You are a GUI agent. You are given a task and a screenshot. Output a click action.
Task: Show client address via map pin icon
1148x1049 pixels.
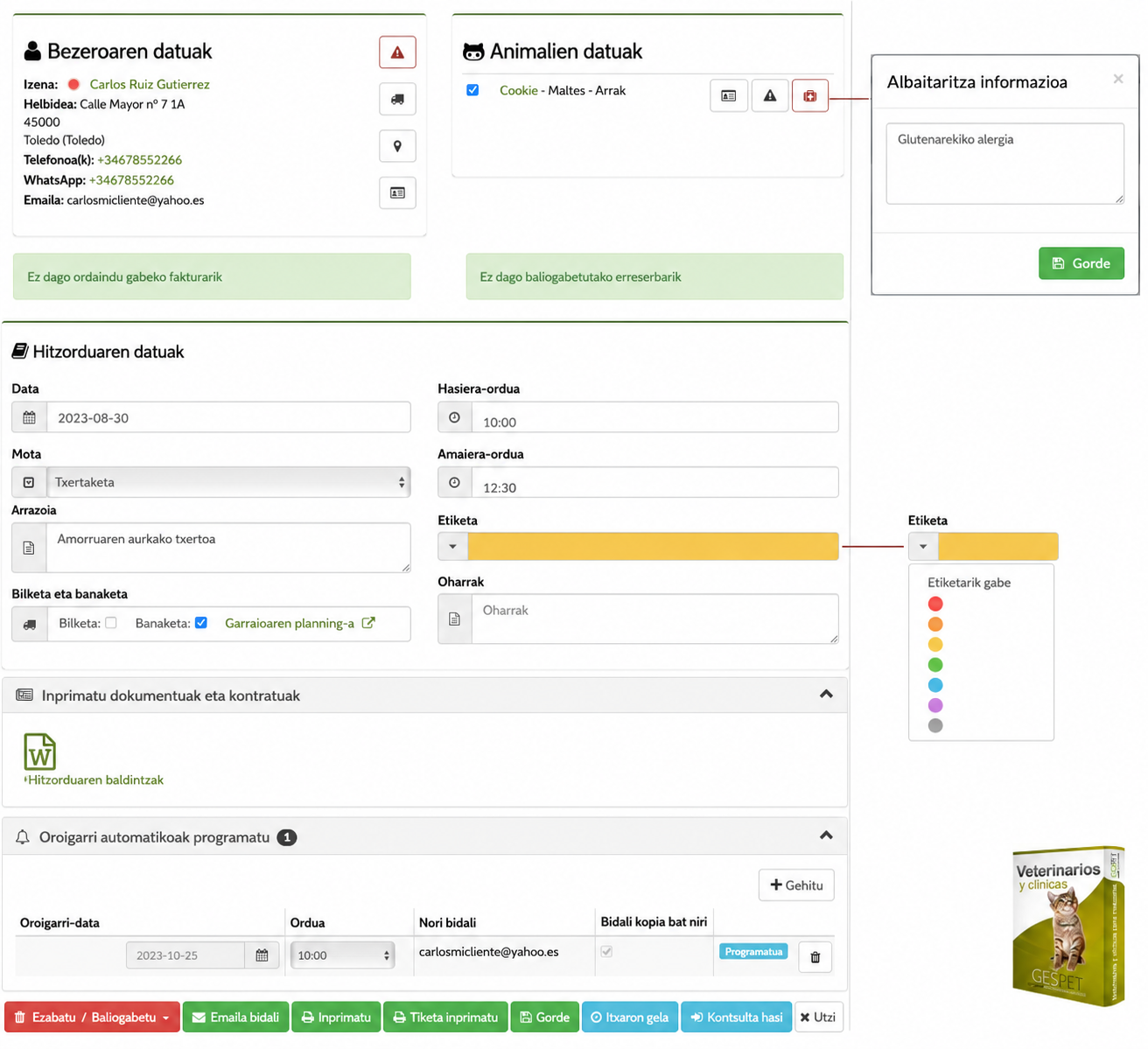pyautogui.click(x=397, y=146)
